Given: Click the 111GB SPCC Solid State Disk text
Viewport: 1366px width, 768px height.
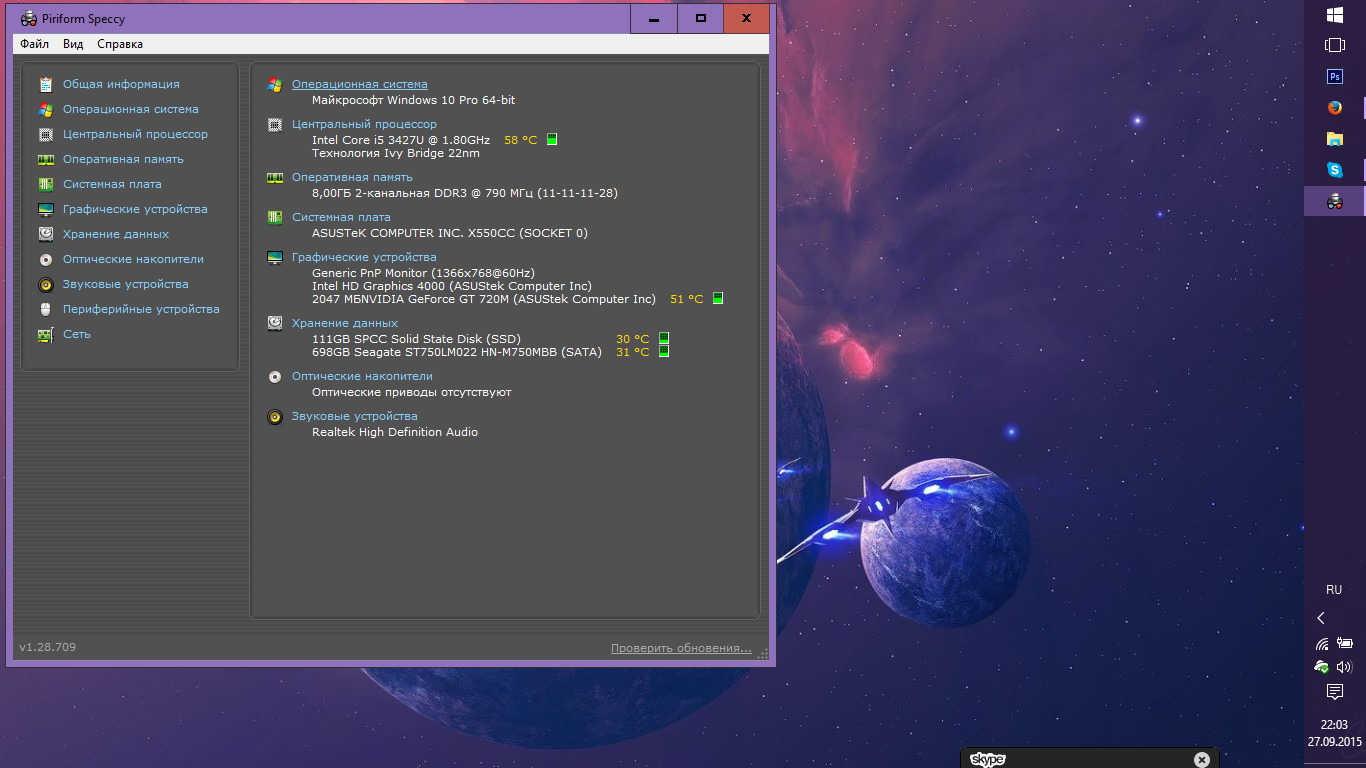Looking at the screenshot, I should tap(416, 339).
